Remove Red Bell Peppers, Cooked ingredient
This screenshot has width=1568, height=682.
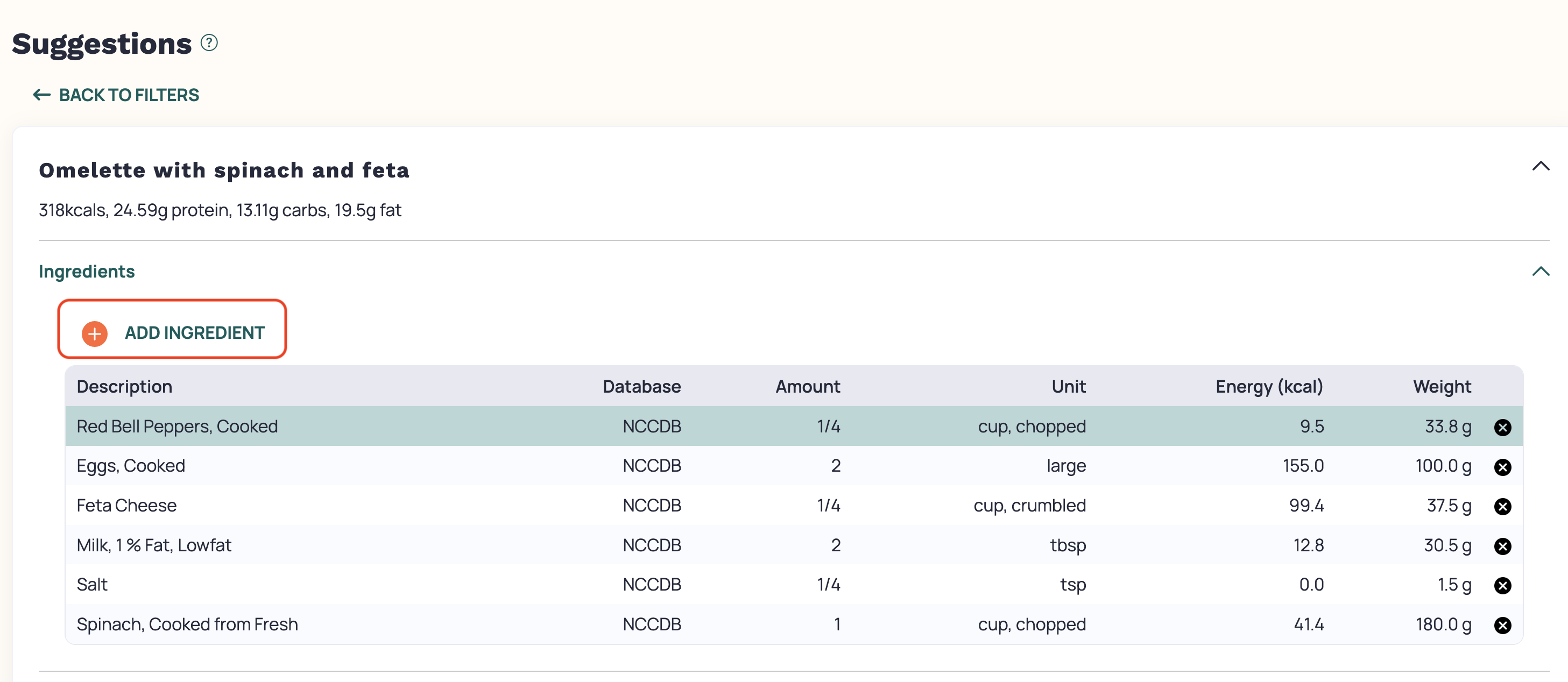pyautogui.click(x=1502, y=427)
